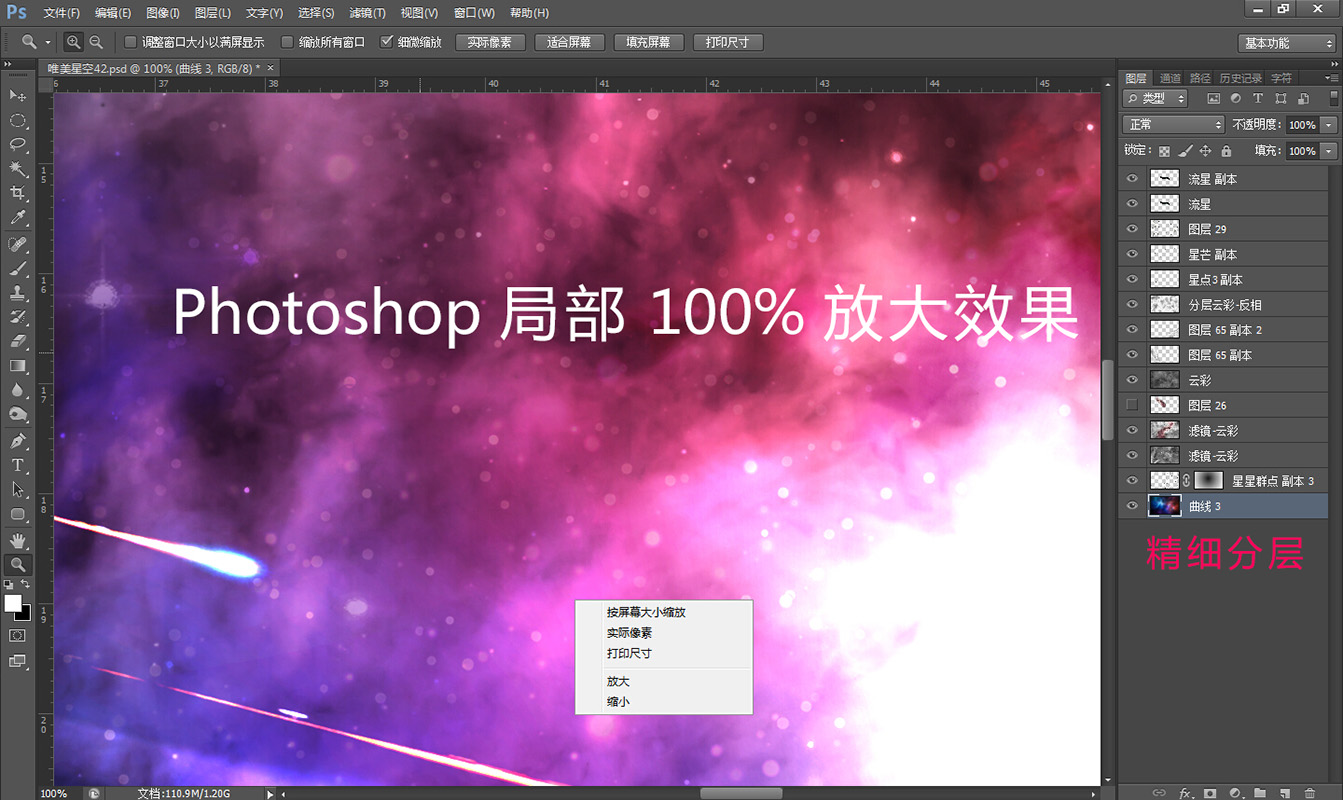Add a layer style with fx icon
The width and height of the screenshot is (1343, 800).
coord(1185,793)
